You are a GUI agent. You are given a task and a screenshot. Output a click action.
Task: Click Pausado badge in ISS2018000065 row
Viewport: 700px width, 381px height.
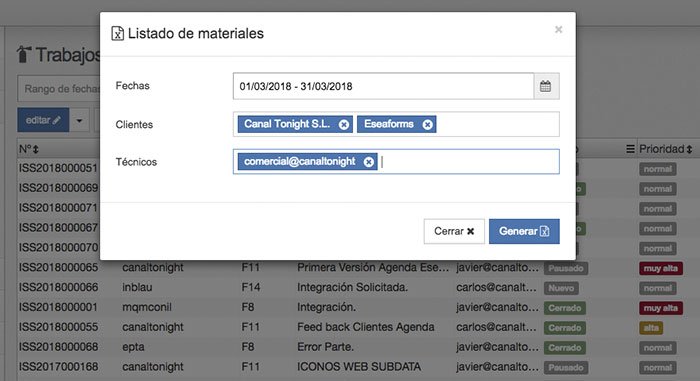click(566, 268)
